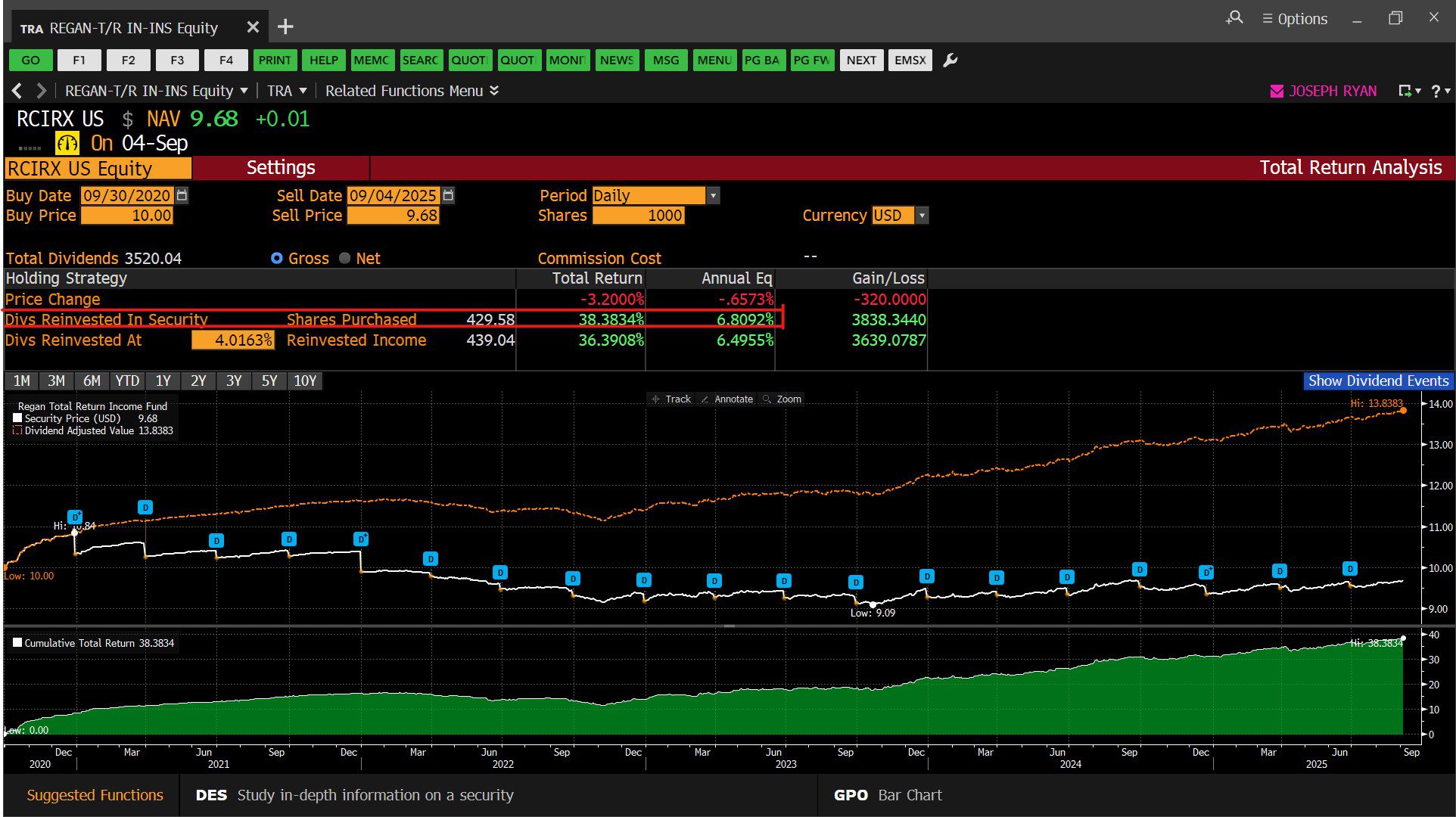The height and width of the screenshot is (817, 1456).
Task: Click the yellow gauge icon near 04-Sep
Action: (x=67, y=143)
